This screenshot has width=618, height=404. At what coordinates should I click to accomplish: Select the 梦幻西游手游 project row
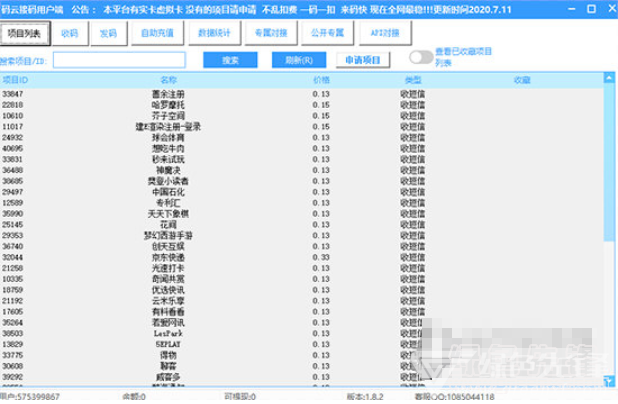302,235
